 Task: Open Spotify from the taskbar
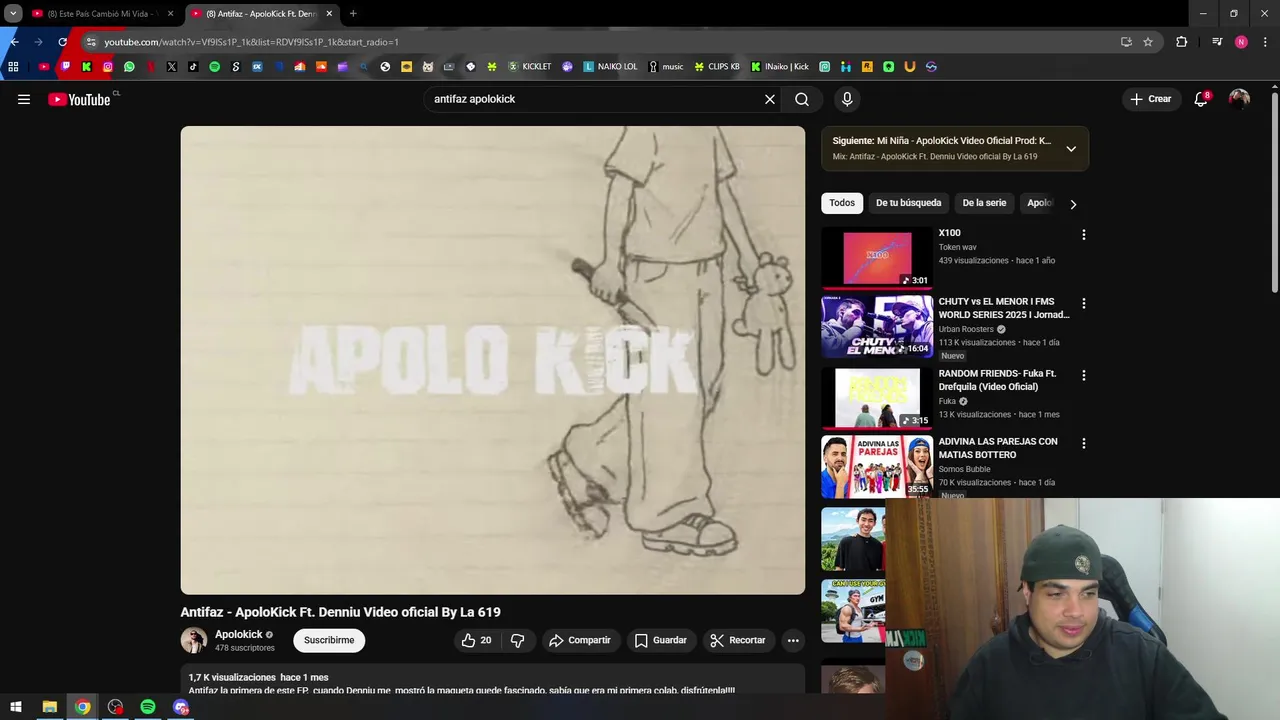[x=148, y=707]
